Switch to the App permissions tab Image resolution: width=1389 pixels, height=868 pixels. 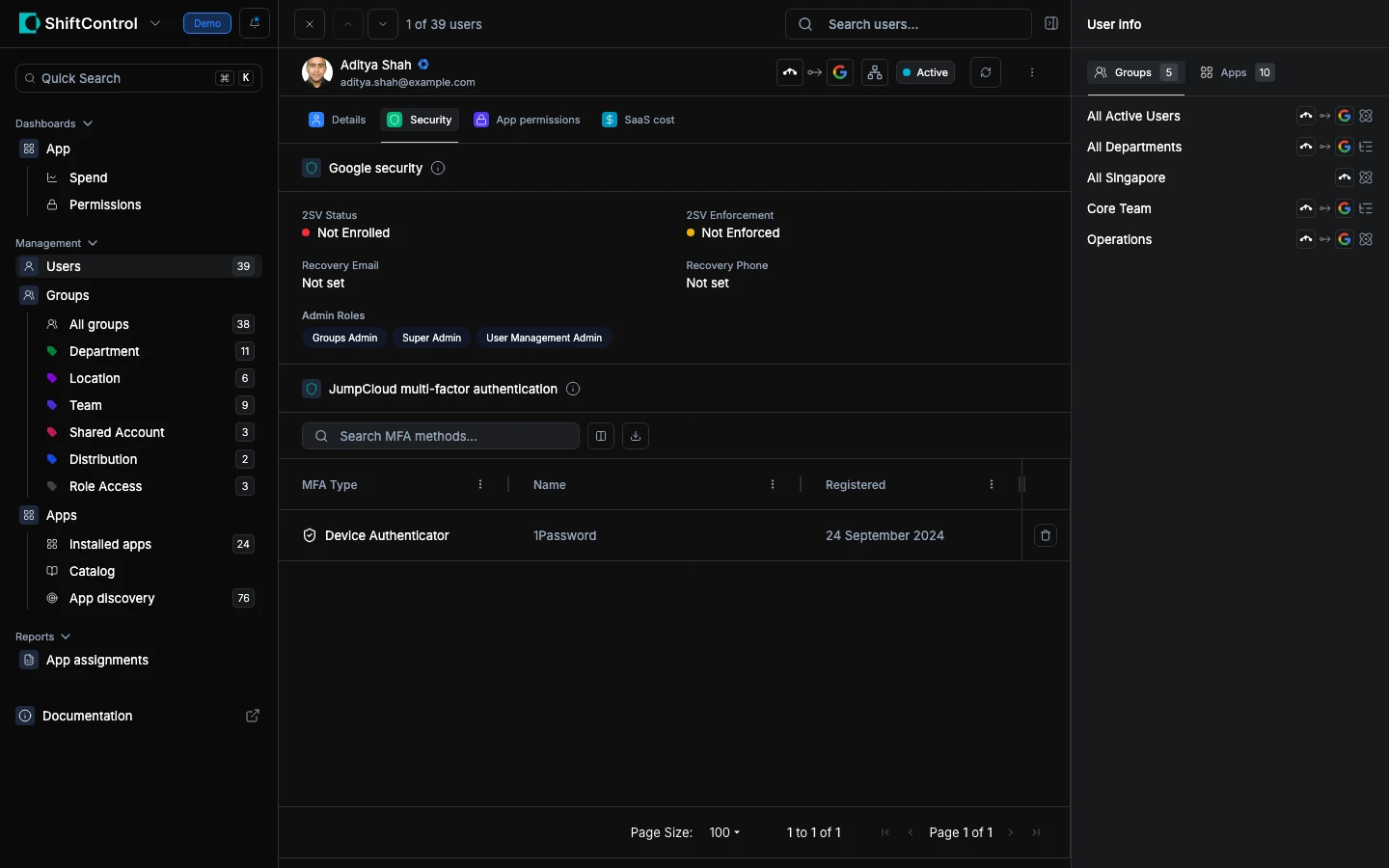click(528, 120)
